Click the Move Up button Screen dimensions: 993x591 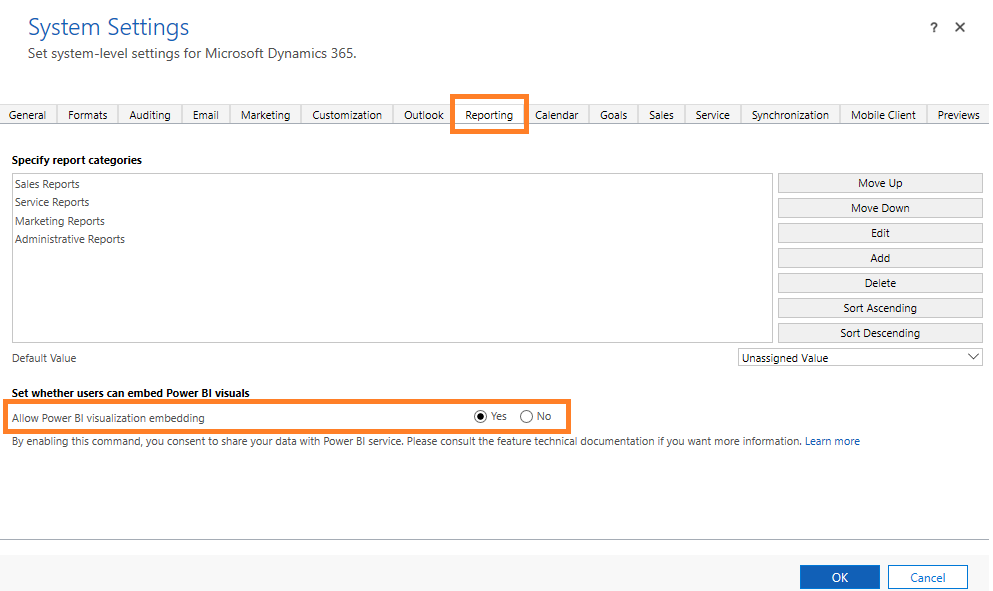(x=880, y=183)
